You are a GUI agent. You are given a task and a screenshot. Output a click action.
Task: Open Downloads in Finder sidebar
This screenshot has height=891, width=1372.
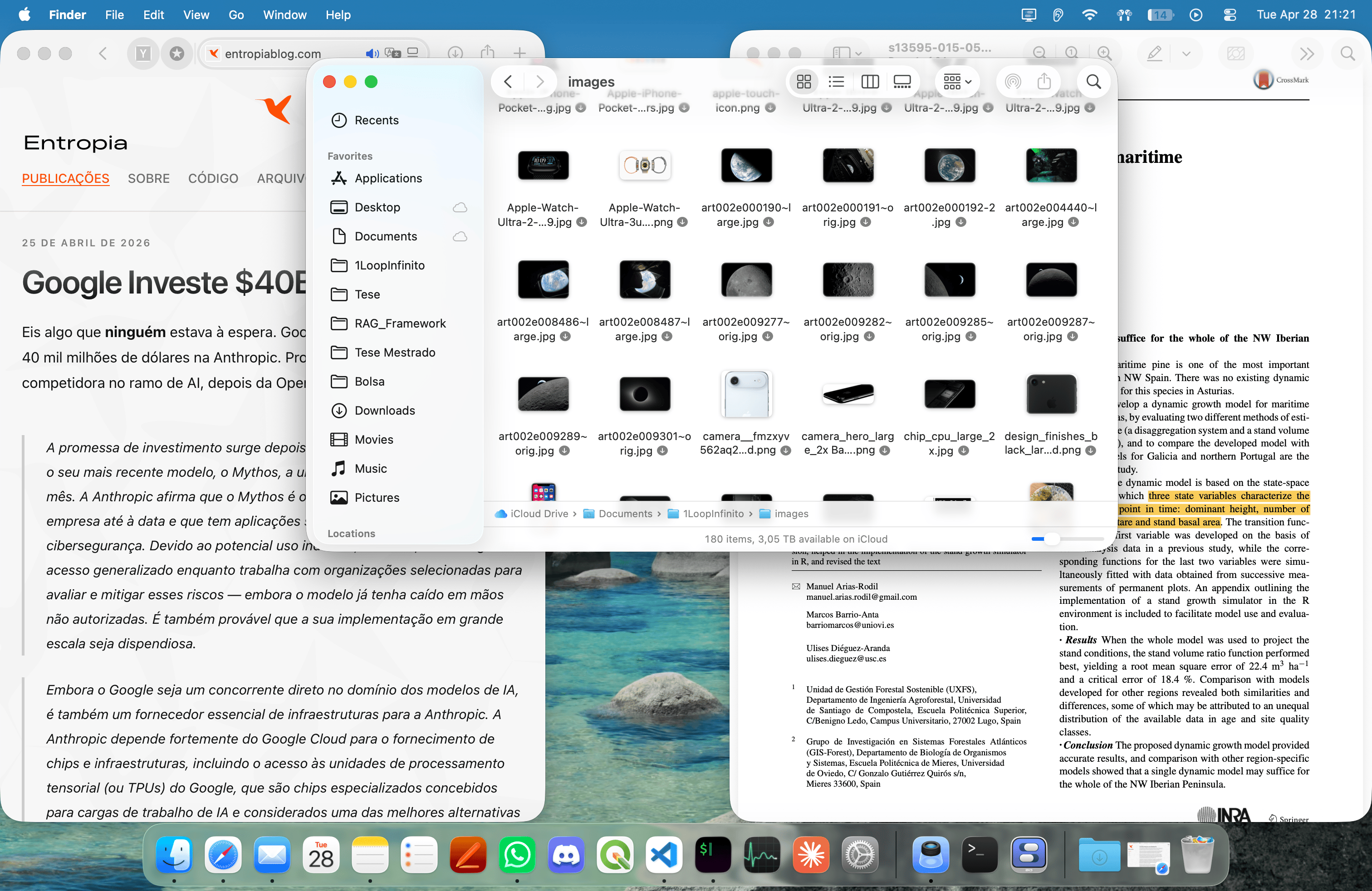384,411
